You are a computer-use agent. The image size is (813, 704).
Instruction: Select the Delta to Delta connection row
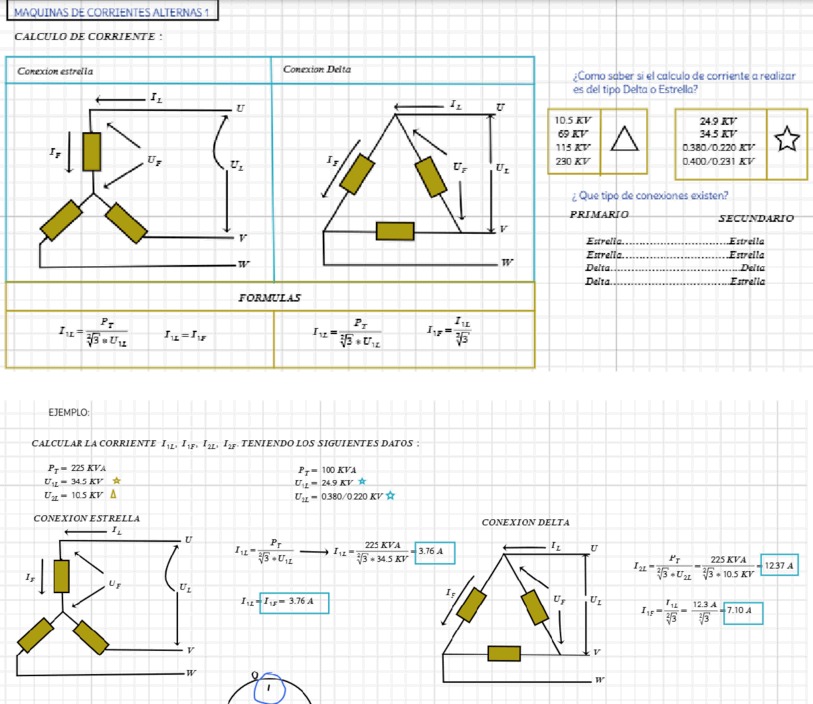click(675, 268)
